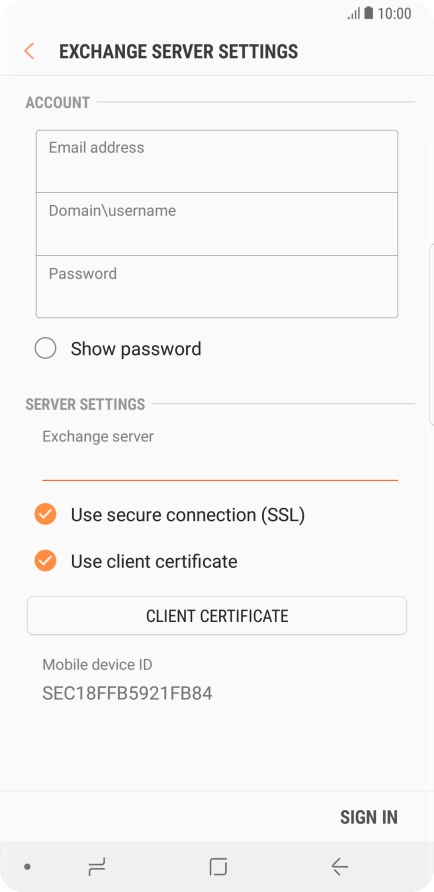Tap the Email address field
Screen dimensions: 434x892
click(x=217, y=162)
